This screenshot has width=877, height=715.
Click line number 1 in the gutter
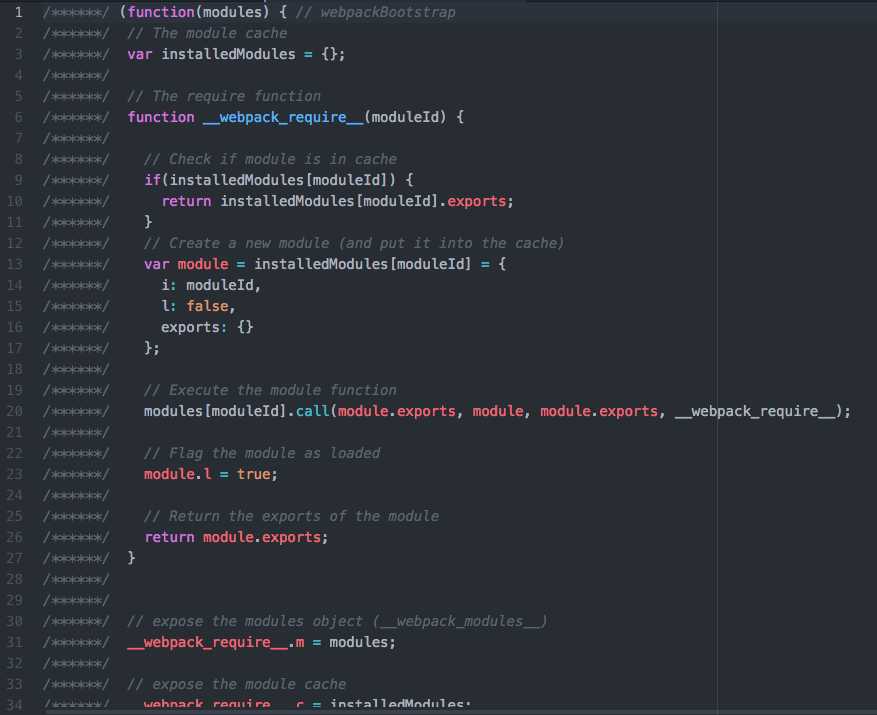point(18,12)
